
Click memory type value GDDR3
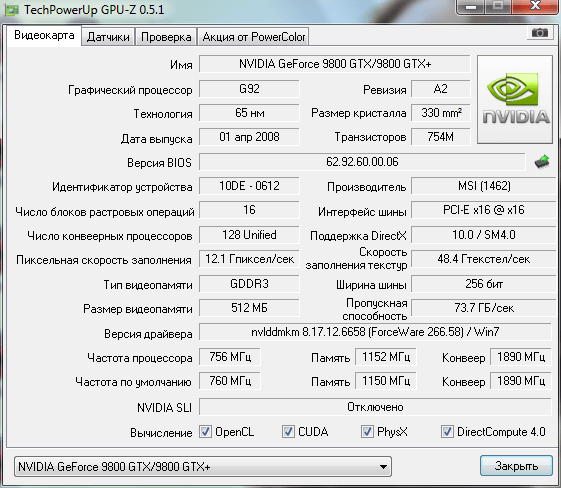point(249,284)
